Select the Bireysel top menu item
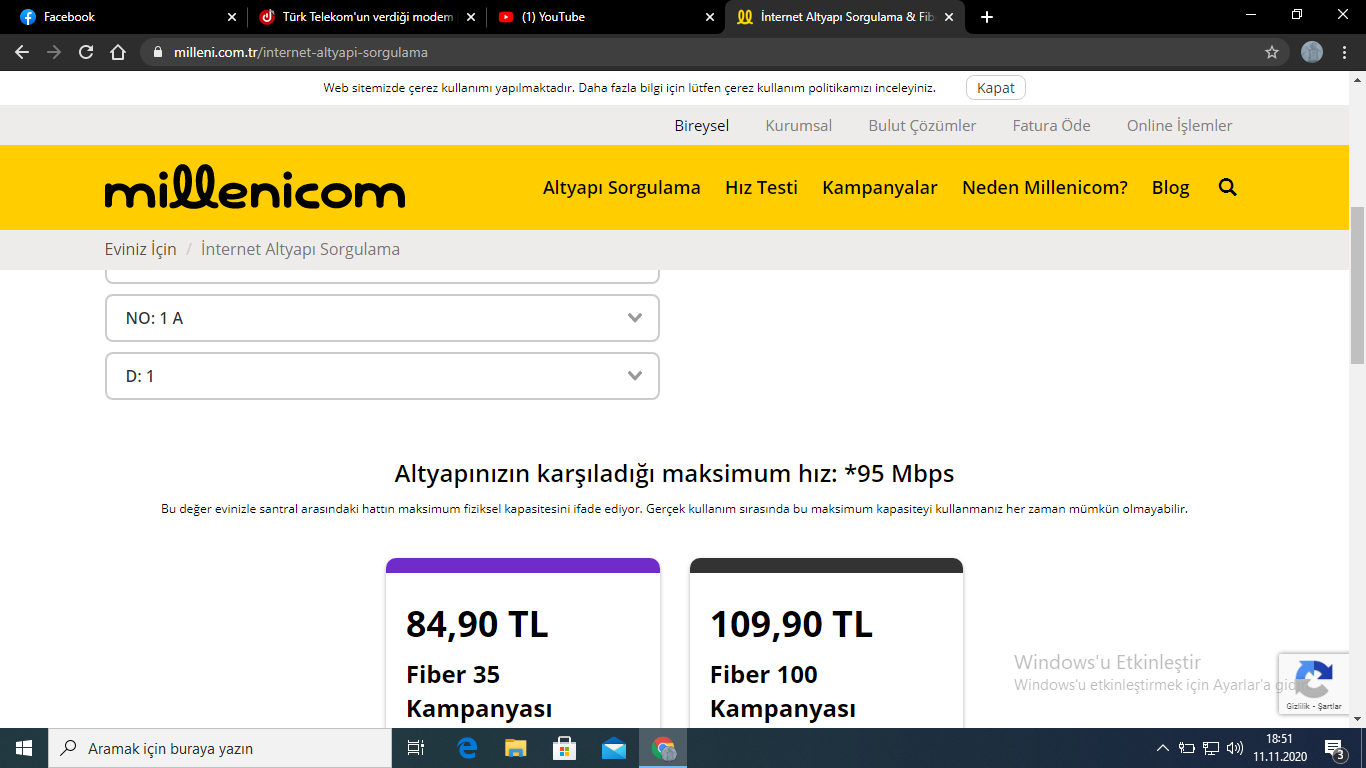 (702, 125)
